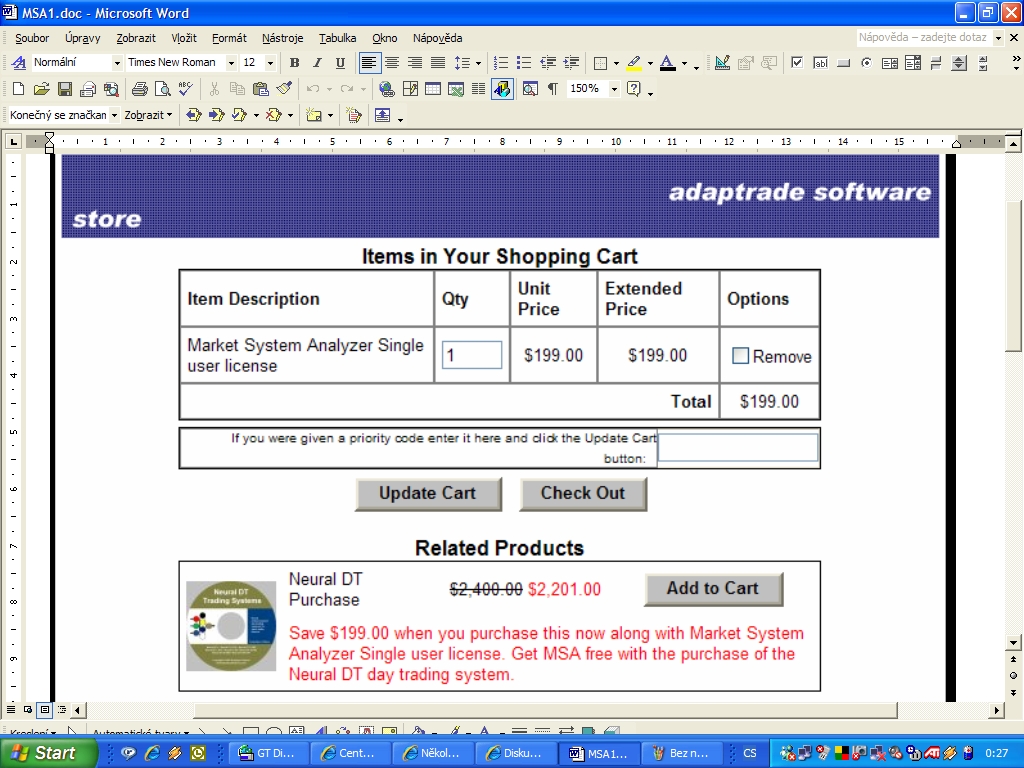Go to the next tracked change
Screen dimensions: 1024x768
coord(216,115)
